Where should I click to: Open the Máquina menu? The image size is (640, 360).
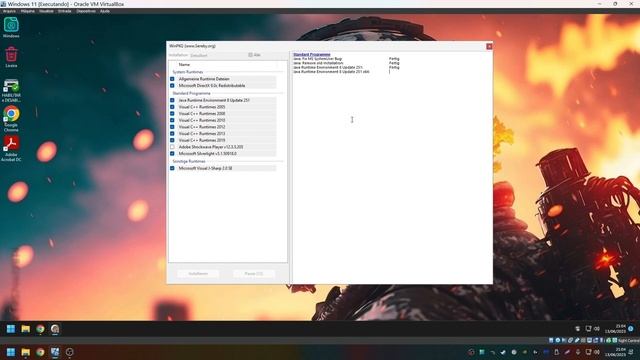[x=28, y=11]
